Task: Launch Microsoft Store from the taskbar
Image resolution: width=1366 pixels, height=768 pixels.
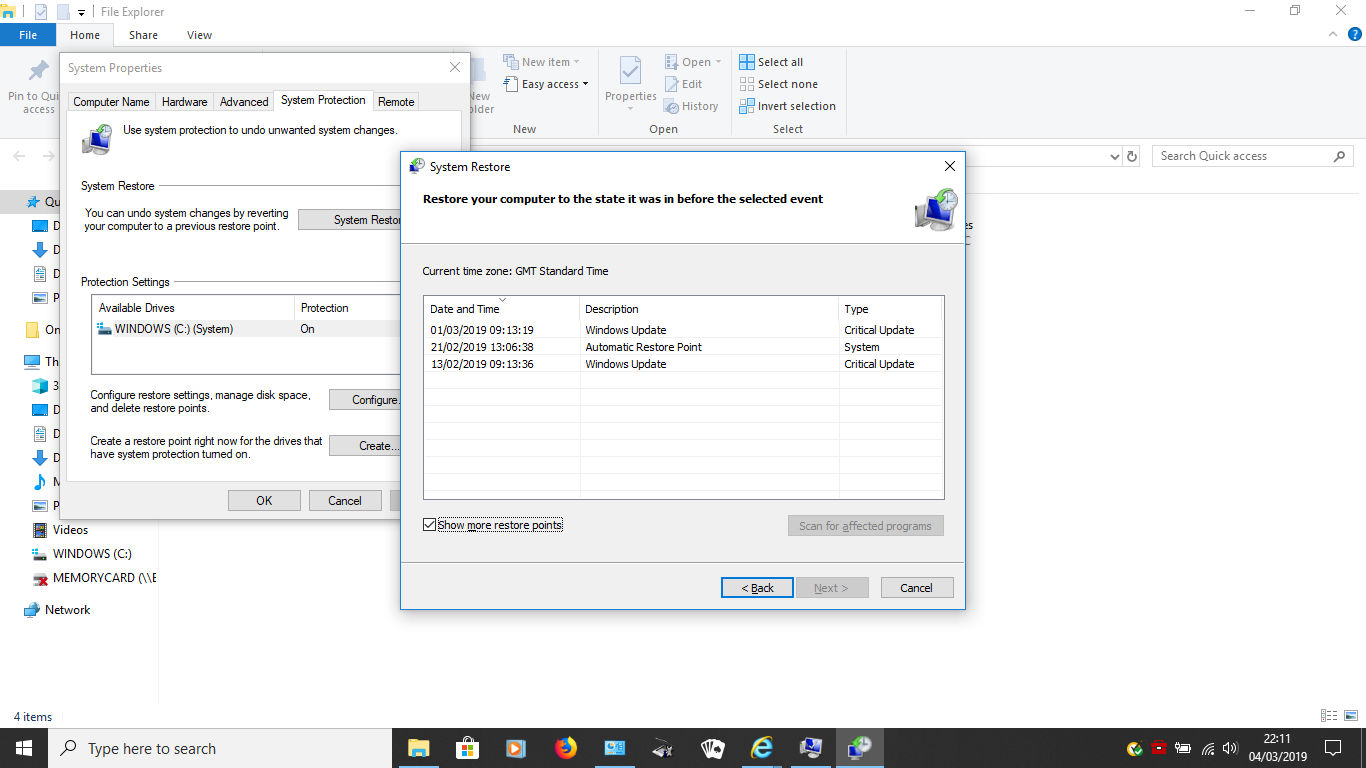Action: 467,748
